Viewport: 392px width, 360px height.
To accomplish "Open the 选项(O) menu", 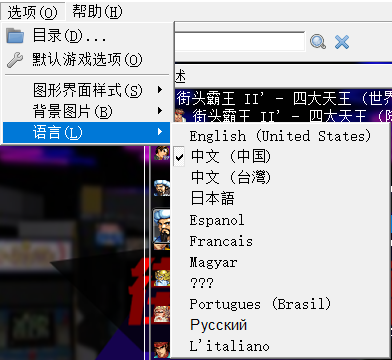I will 32,12.
